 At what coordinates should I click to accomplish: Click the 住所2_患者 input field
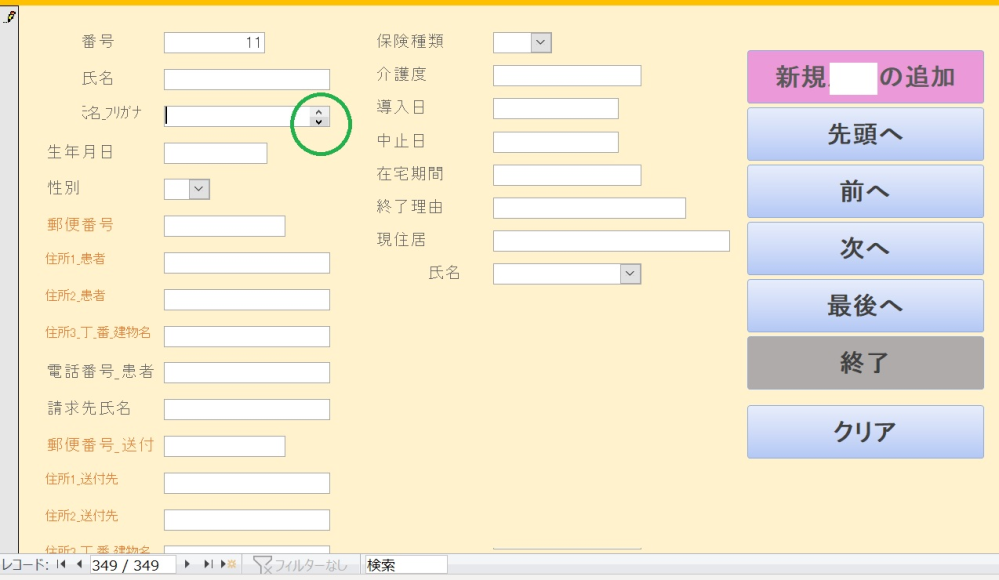pyautogui.click(x=247, y=300)
